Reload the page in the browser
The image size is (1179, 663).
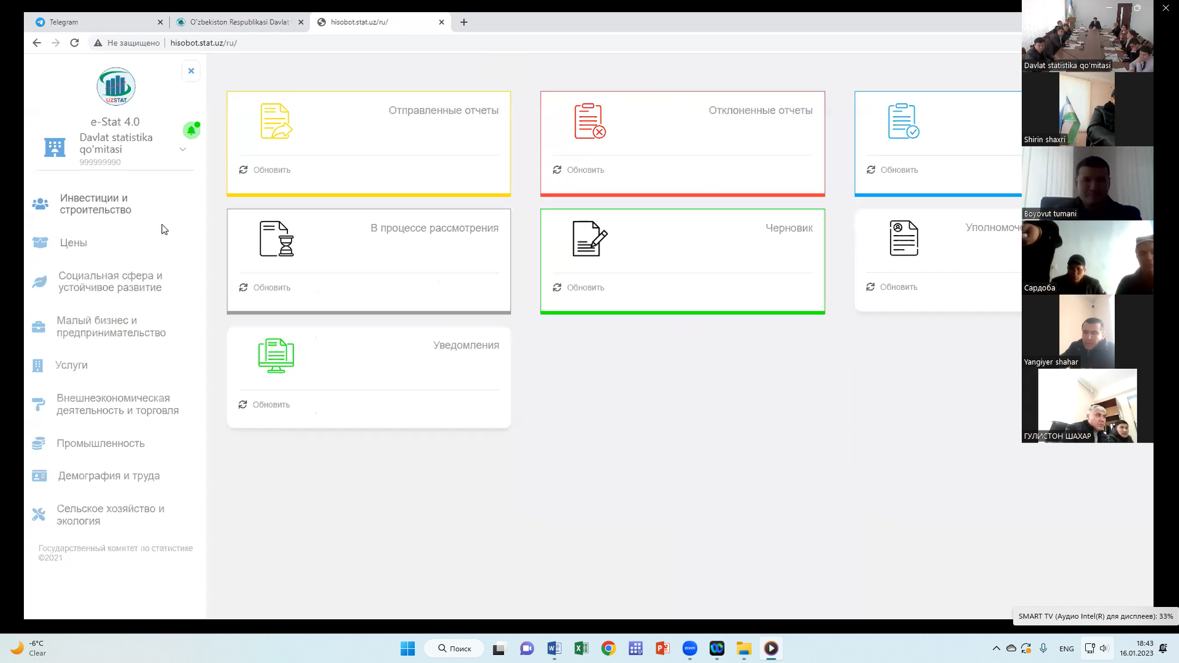coord(74,43)
